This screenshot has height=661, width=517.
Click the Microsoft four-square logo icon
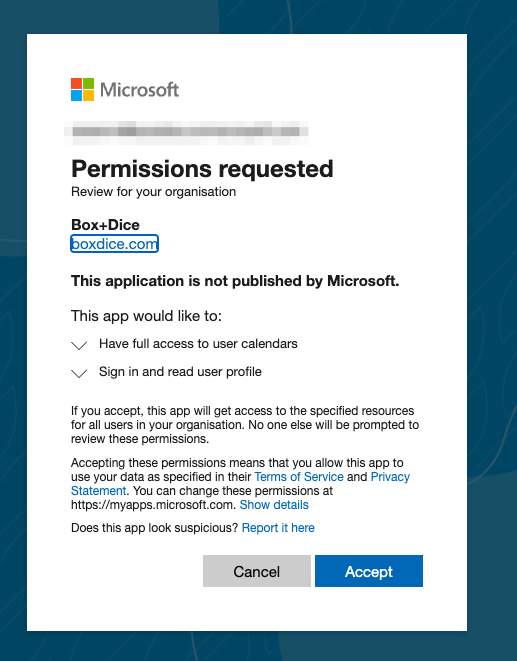click(82, 89)
